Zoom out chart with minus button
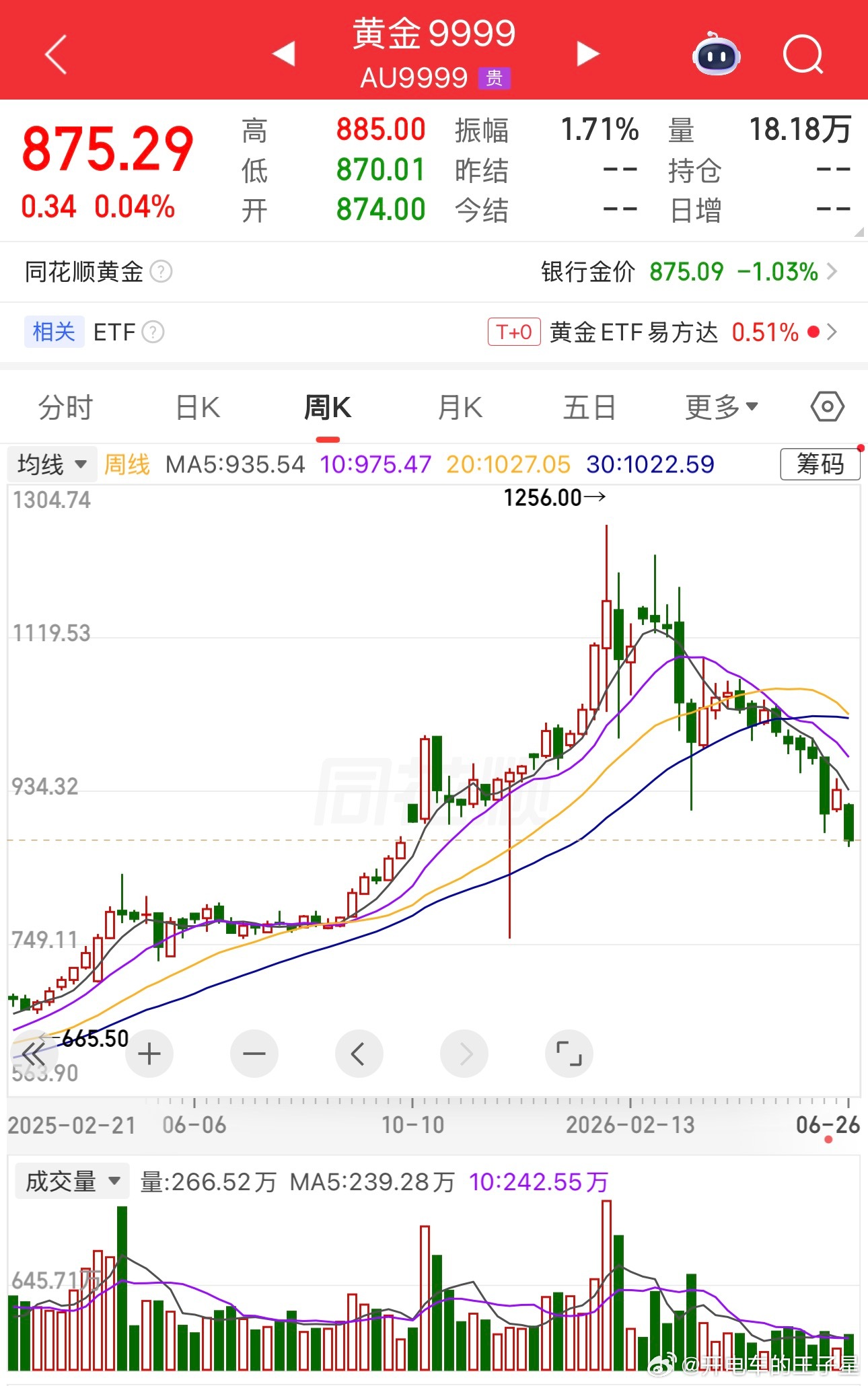 pyautogui.click(x=254, y=1054)
